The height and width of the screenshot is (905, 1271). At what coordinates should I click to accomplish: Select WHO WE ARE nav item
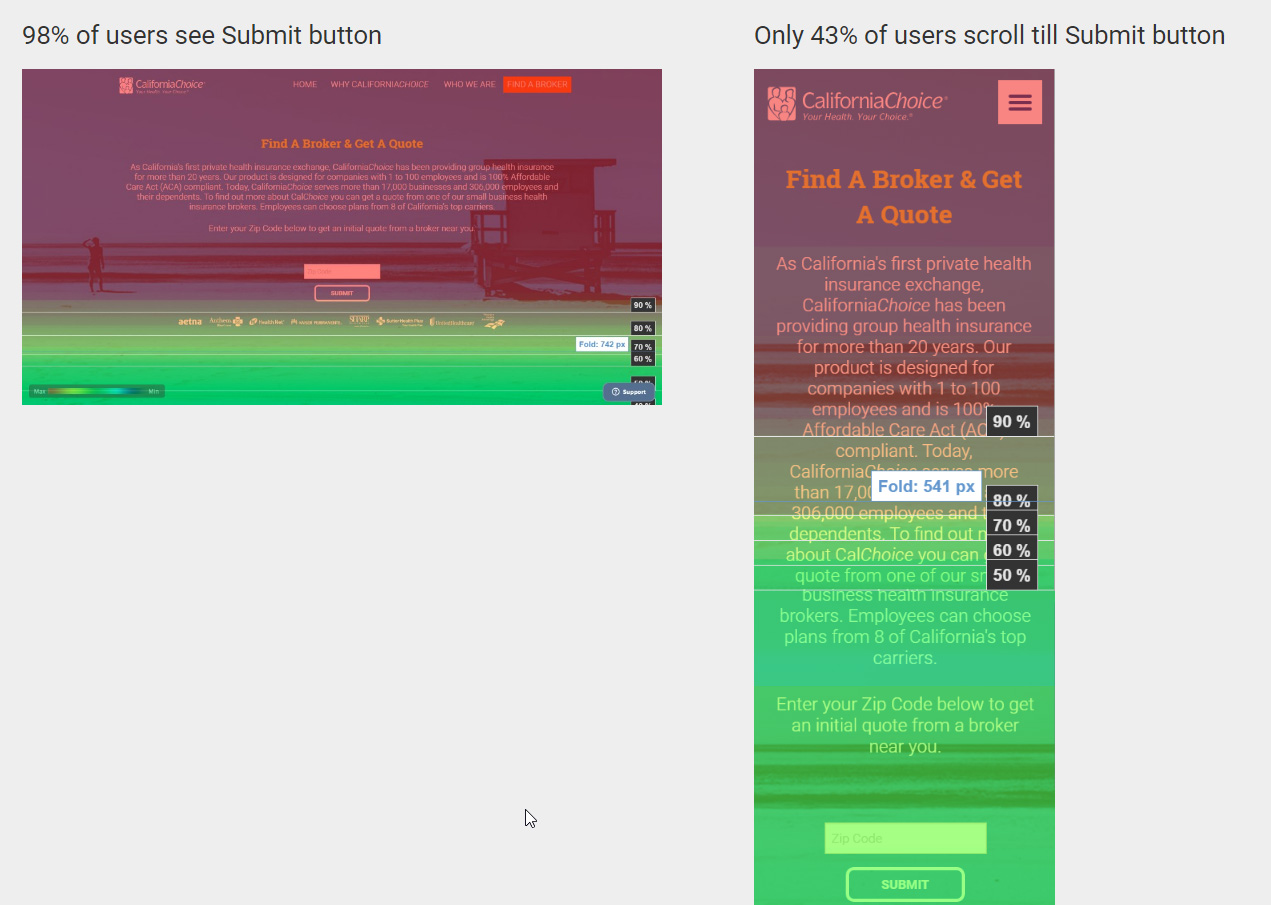click(x=469, y=85)
